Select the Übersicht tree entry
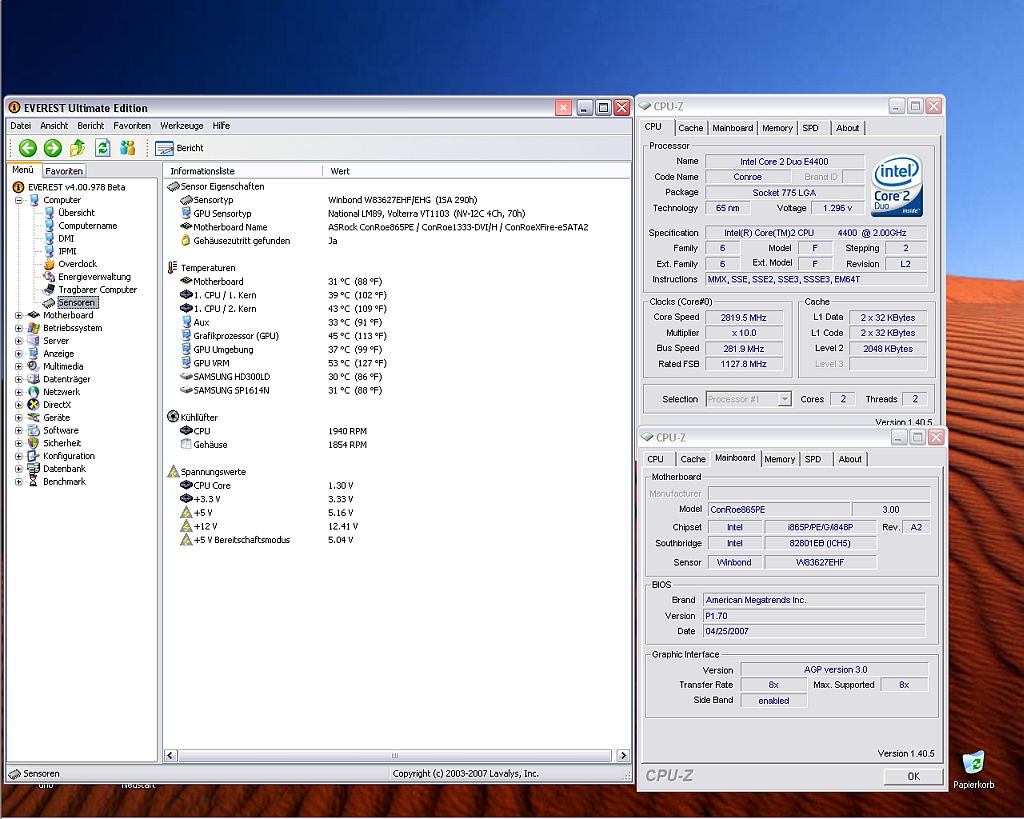 (76, 213)
